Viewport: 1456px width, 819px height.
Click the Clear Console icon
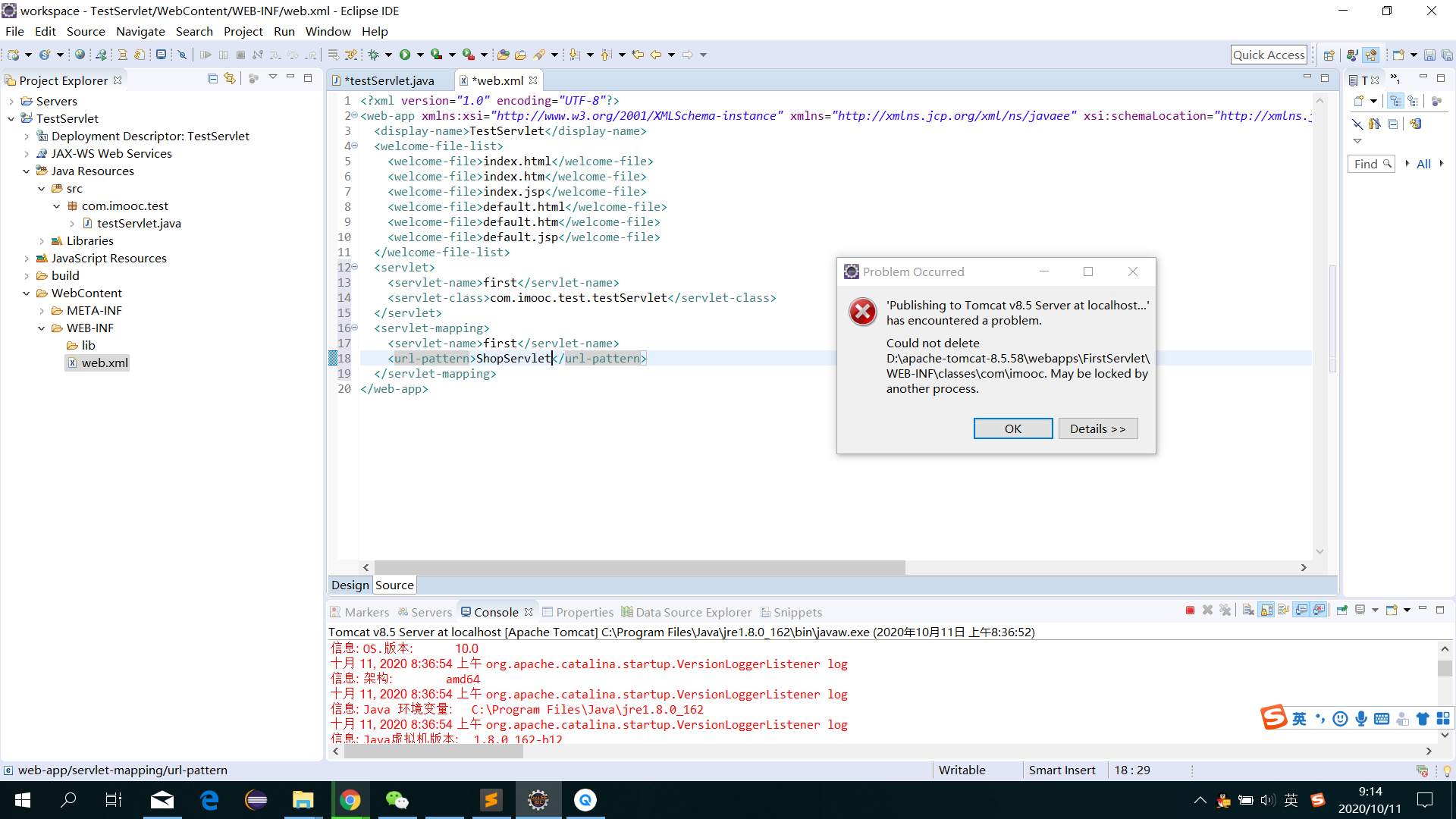(x=1248, y=610)
